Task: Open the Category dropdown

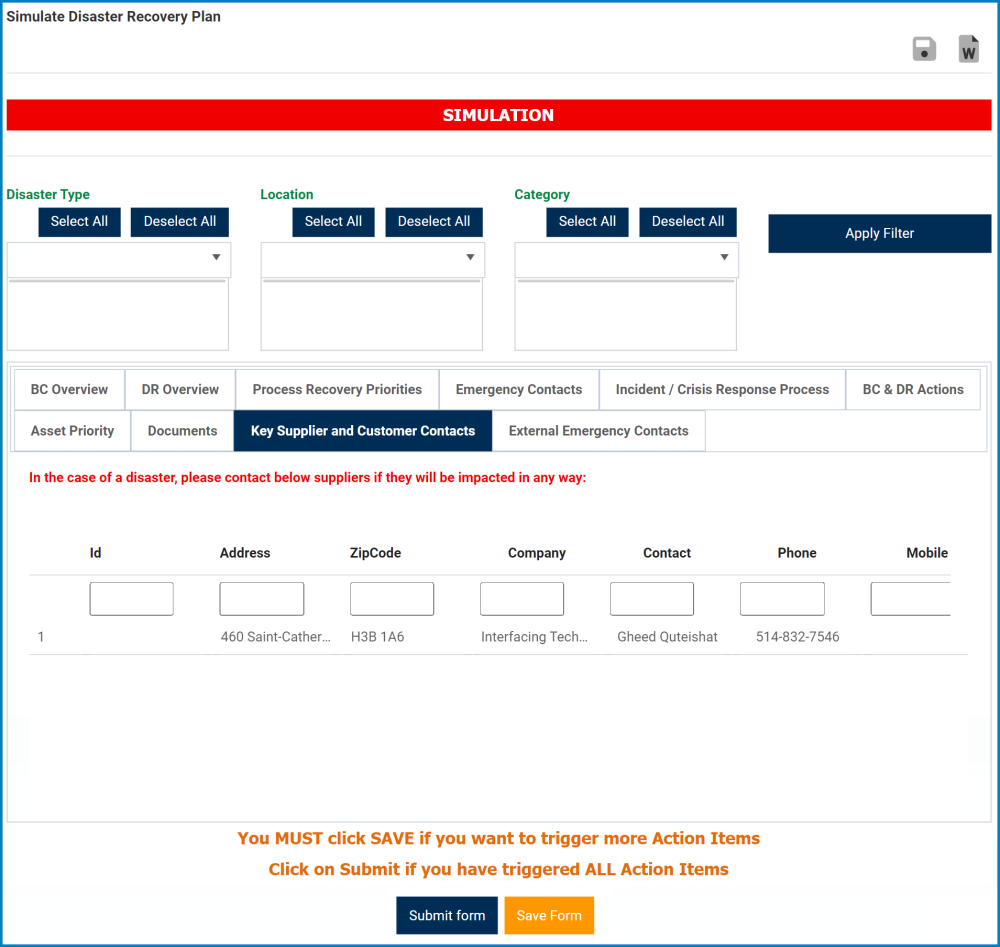Action: coord(626,258)
